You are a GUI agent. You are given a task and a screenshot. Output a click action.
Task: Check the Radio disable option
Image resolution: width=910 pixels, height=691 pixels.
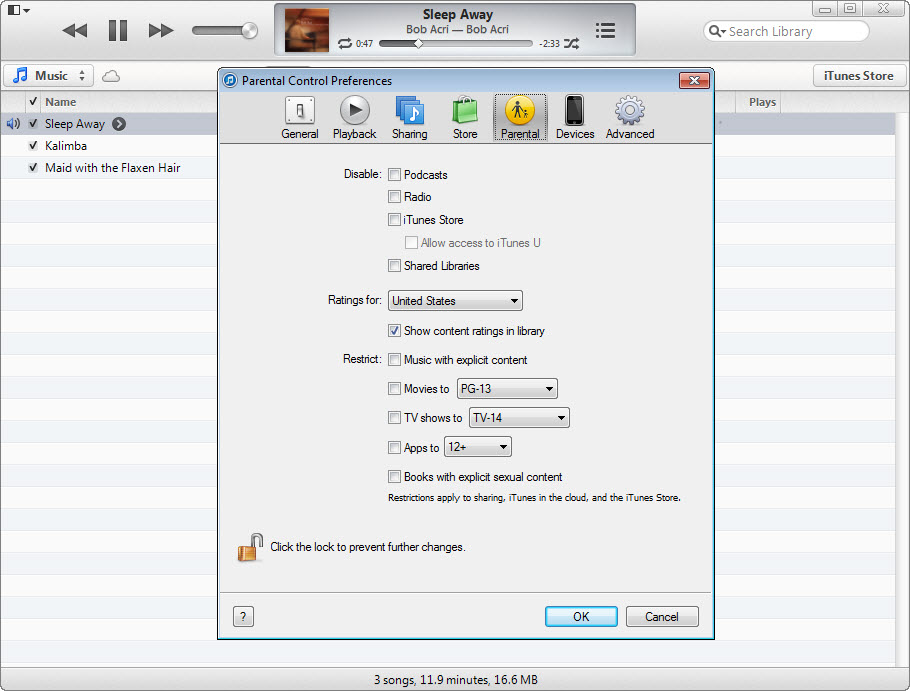(x=395, y=197)
